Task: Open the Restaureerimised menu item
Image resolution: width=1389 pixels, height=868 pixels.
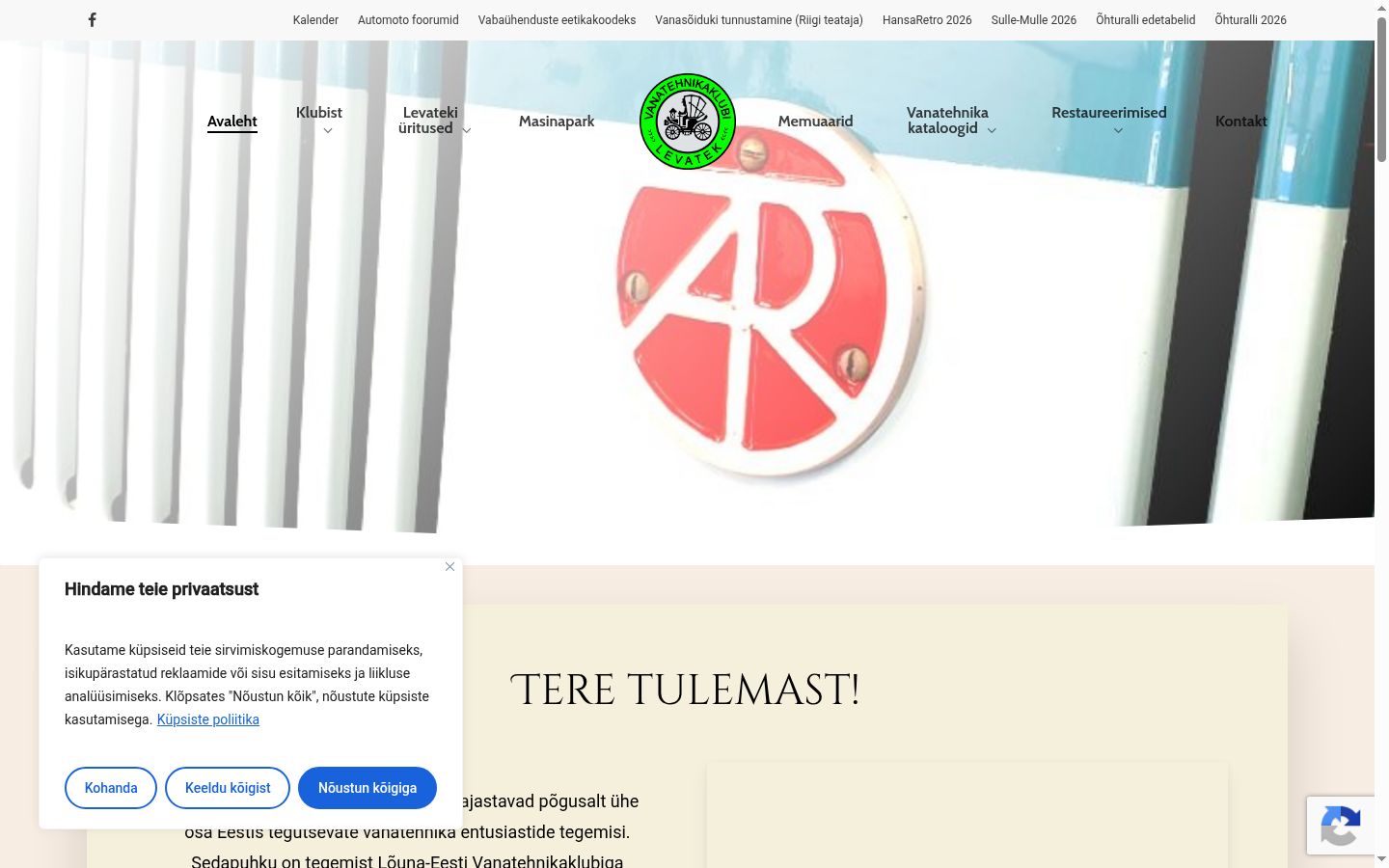Action: [1109, 113]
